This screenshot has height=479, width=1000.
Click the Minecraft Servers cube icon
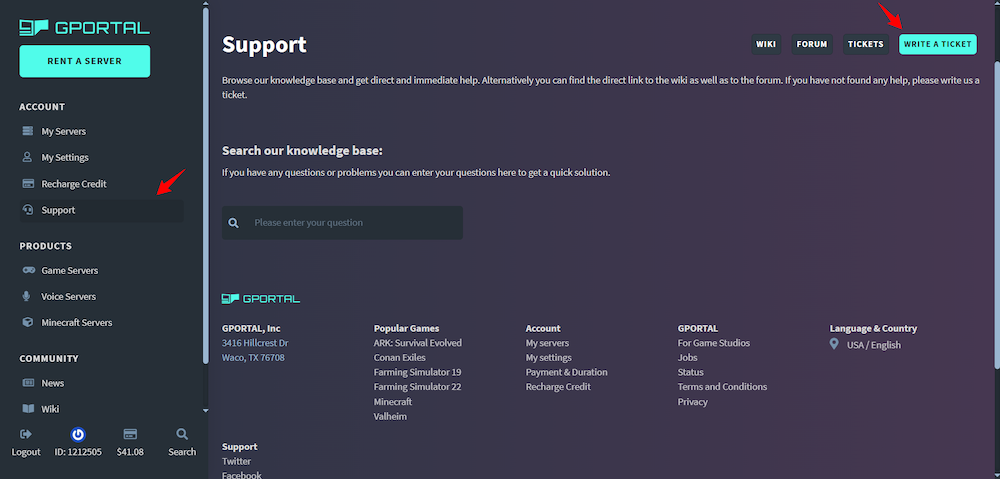click(27, 323)
